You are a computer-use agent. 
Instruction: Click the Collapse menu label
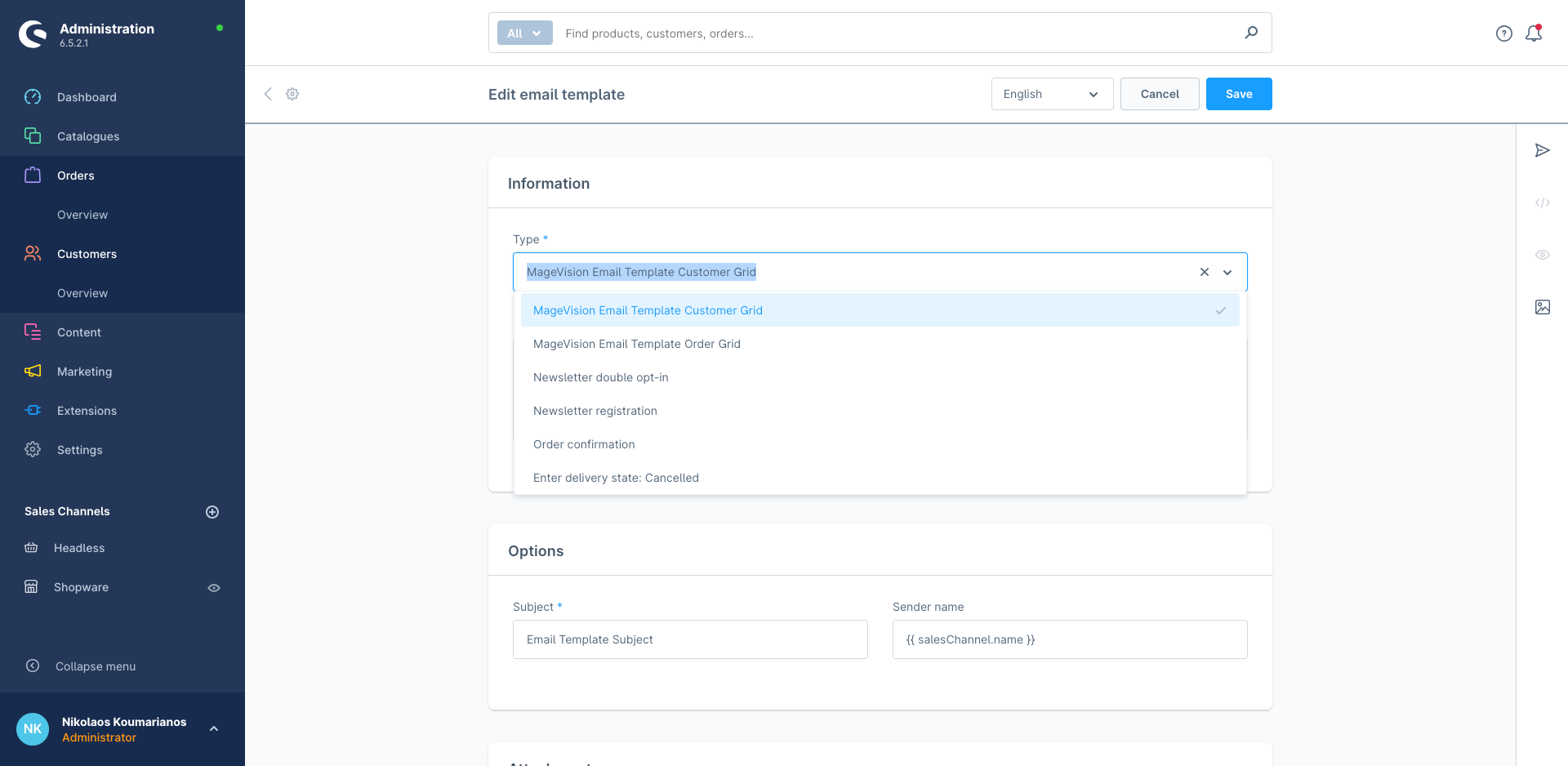(96, 666)
